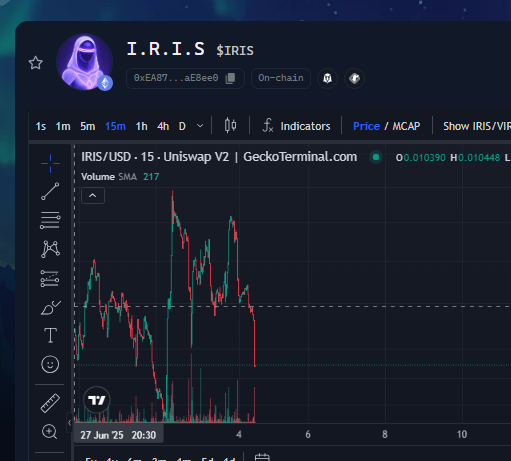This screenshot has width=511, height=461.
Task: Select the XABCD pattern tool
Action: click(50, 249)
